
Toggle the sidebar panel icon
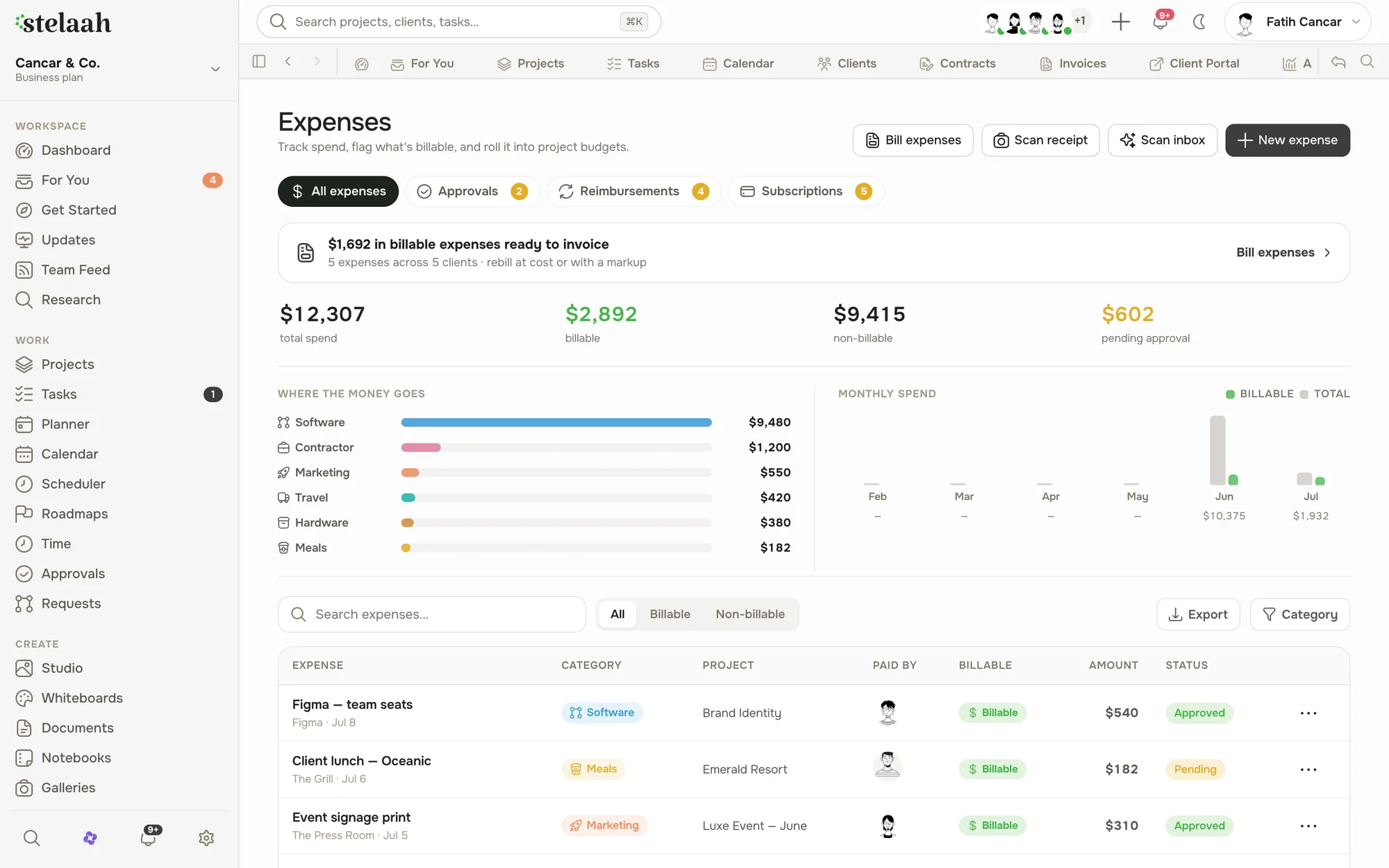(259, 62)
